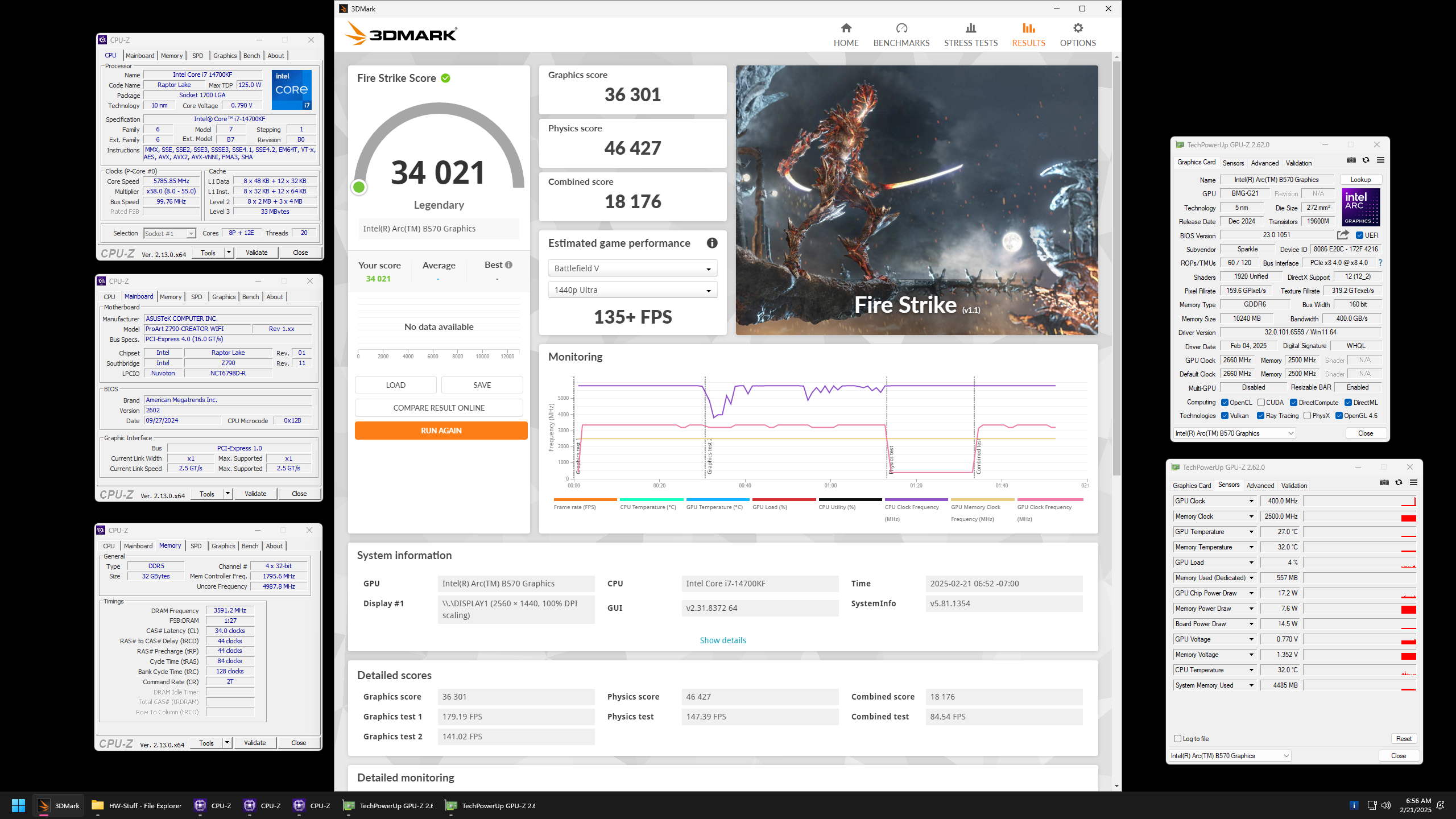
Task: Open Advanced tab in GPU-Z Graphics Card window
Action: point(1265,163)
